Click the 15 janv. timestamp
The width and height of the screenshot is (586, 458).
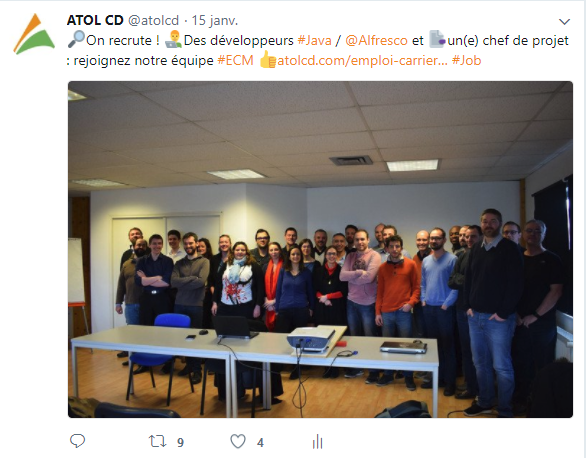pyautogui.click(x=215, y=21)
